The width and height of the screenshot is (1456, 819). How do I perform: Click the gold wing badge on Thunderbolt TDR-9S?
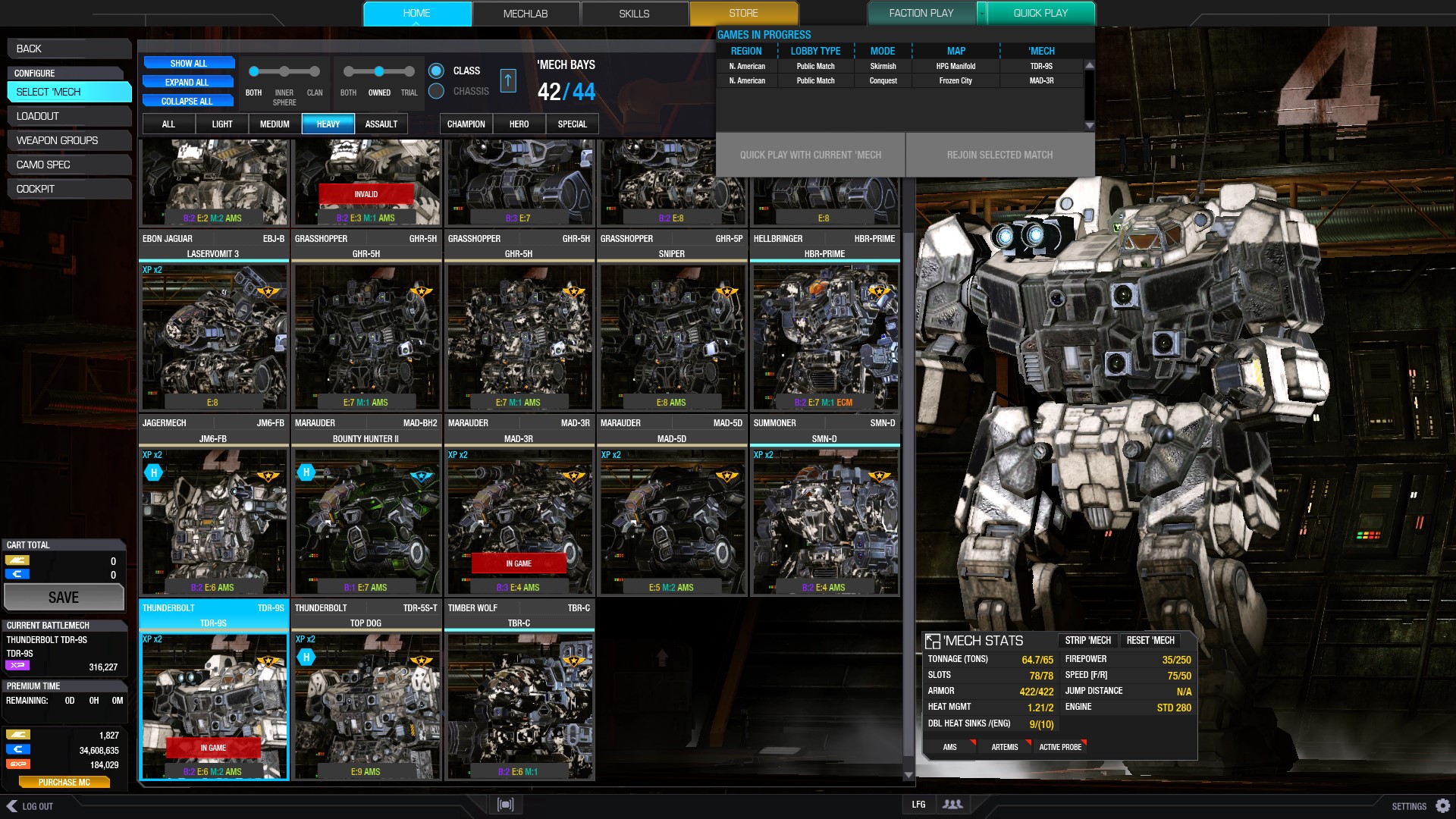pos(268,661)
